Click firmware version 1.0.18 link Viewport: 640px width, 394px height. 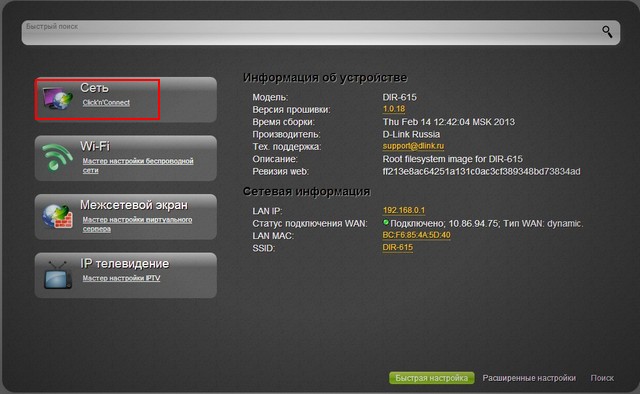click(x=394, y=109)
